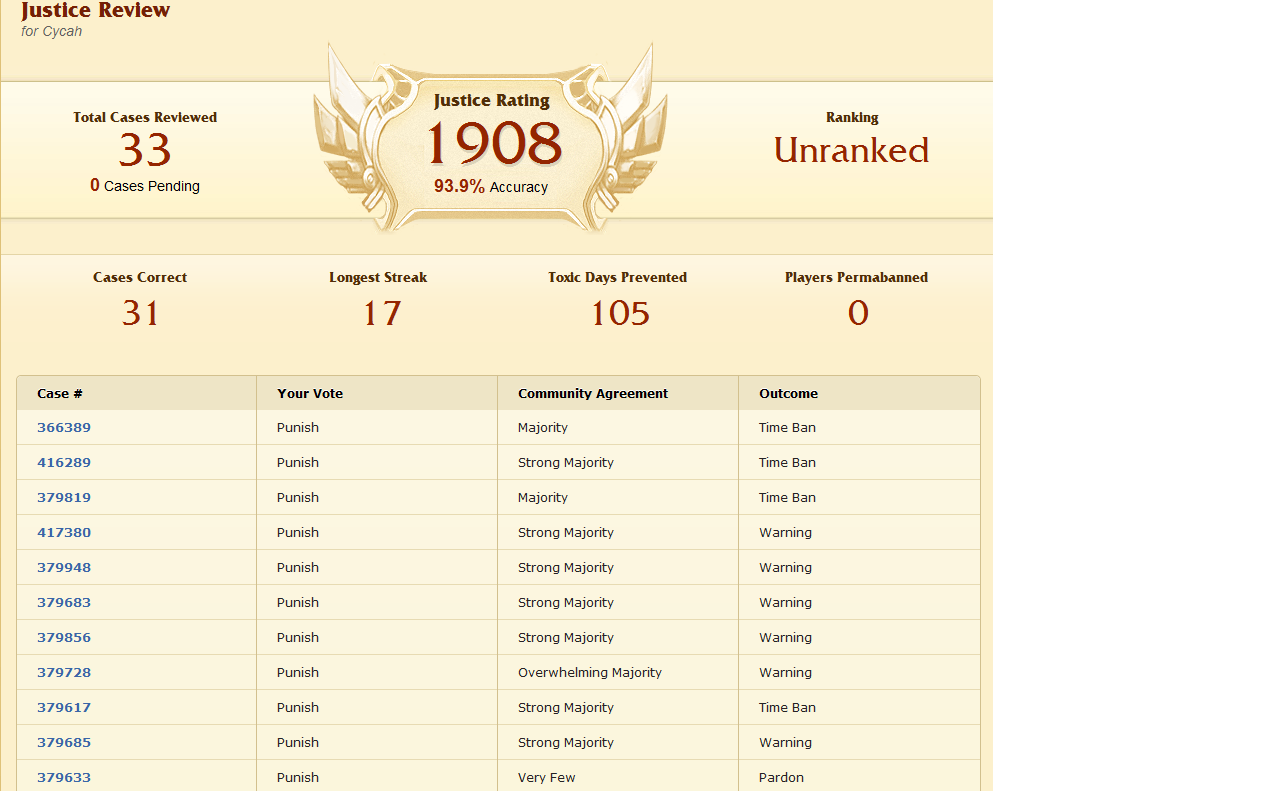Click the Total Cases Reviewed number
The image size is (1280, 791).
tap(145, 150)
